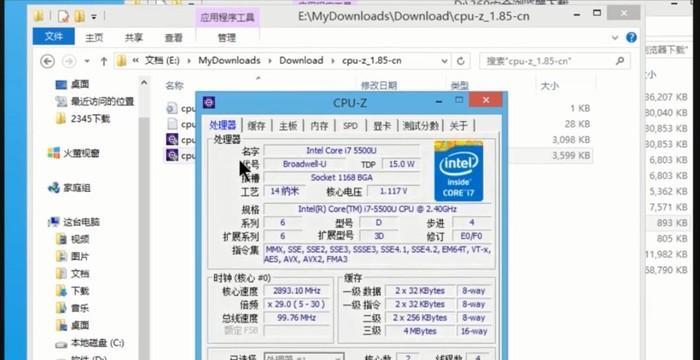The image size is (700, 360).
Task: Open the 文件 ribbon tab
Action: [54, 37]
